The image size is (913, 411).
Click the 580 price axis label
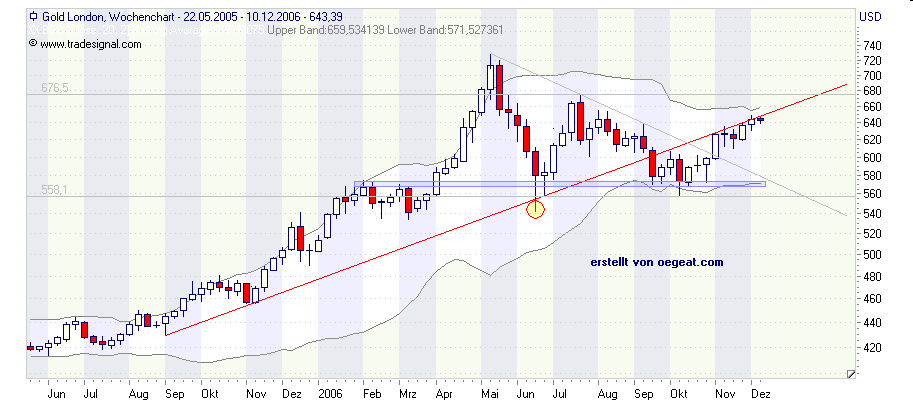pyautogui.click(x=873, y=176)
